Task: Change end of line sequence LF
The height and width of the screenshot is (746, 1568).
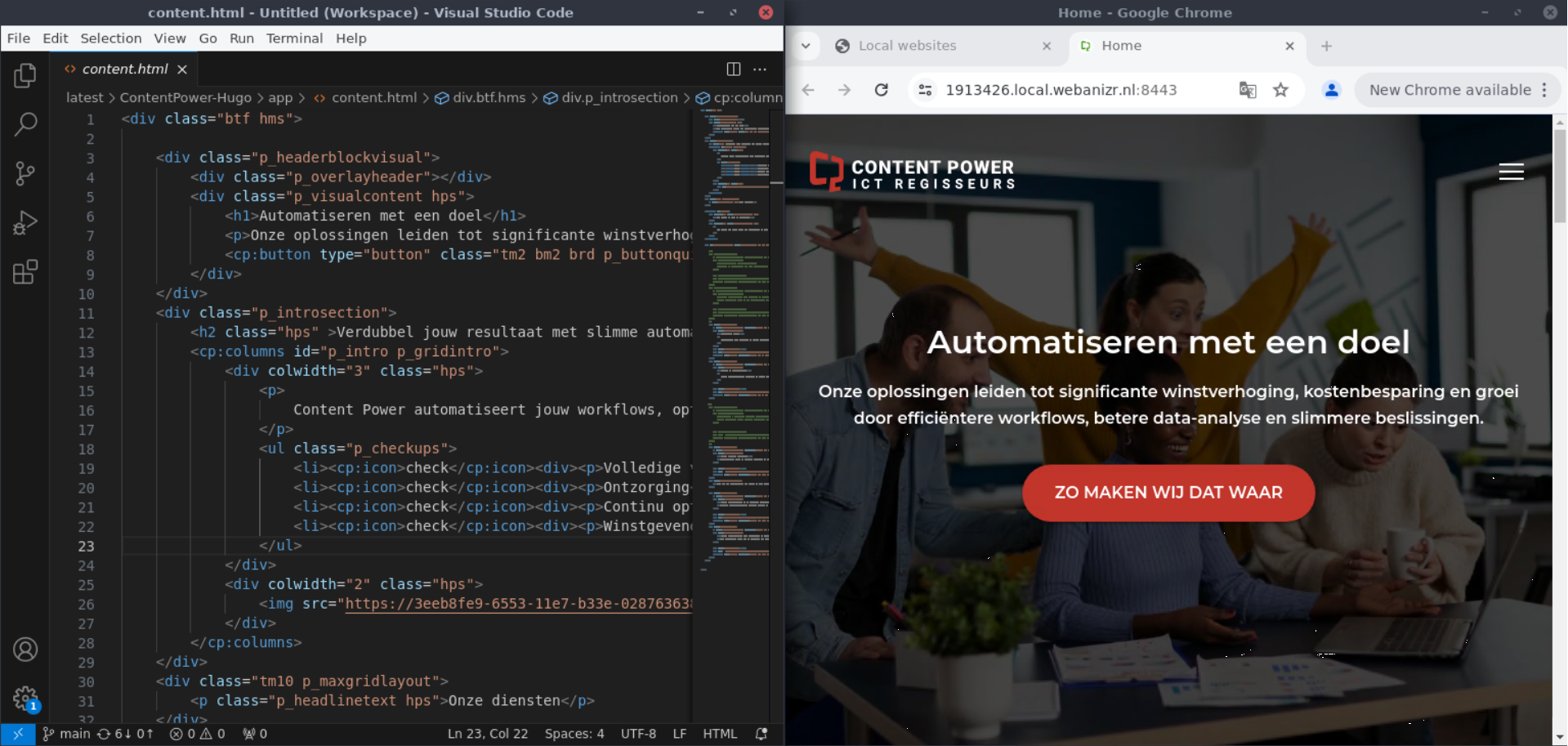Action: [x=679, y=734]
